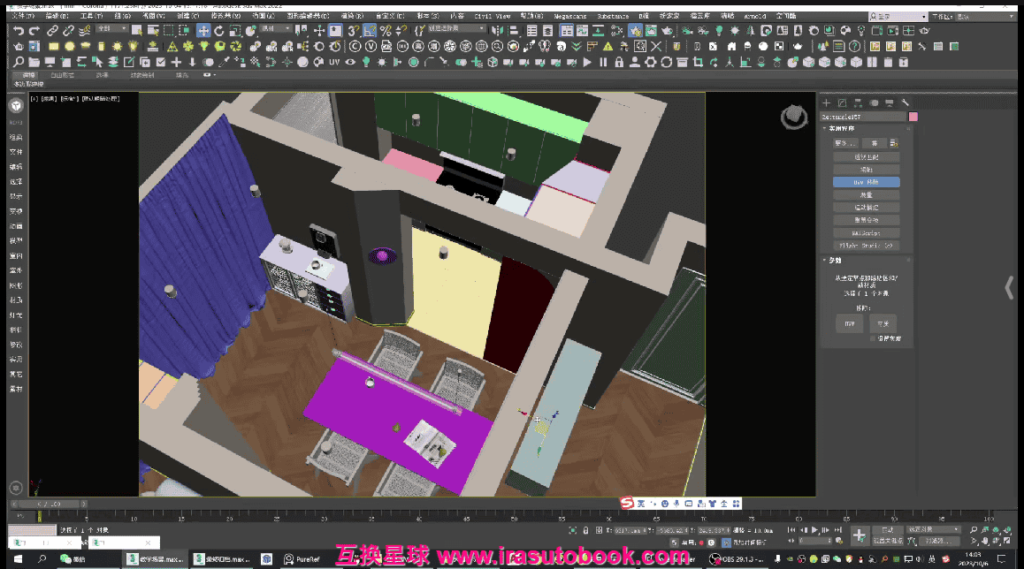Click the play triangle icon in third toolbar row

(587, 62)
